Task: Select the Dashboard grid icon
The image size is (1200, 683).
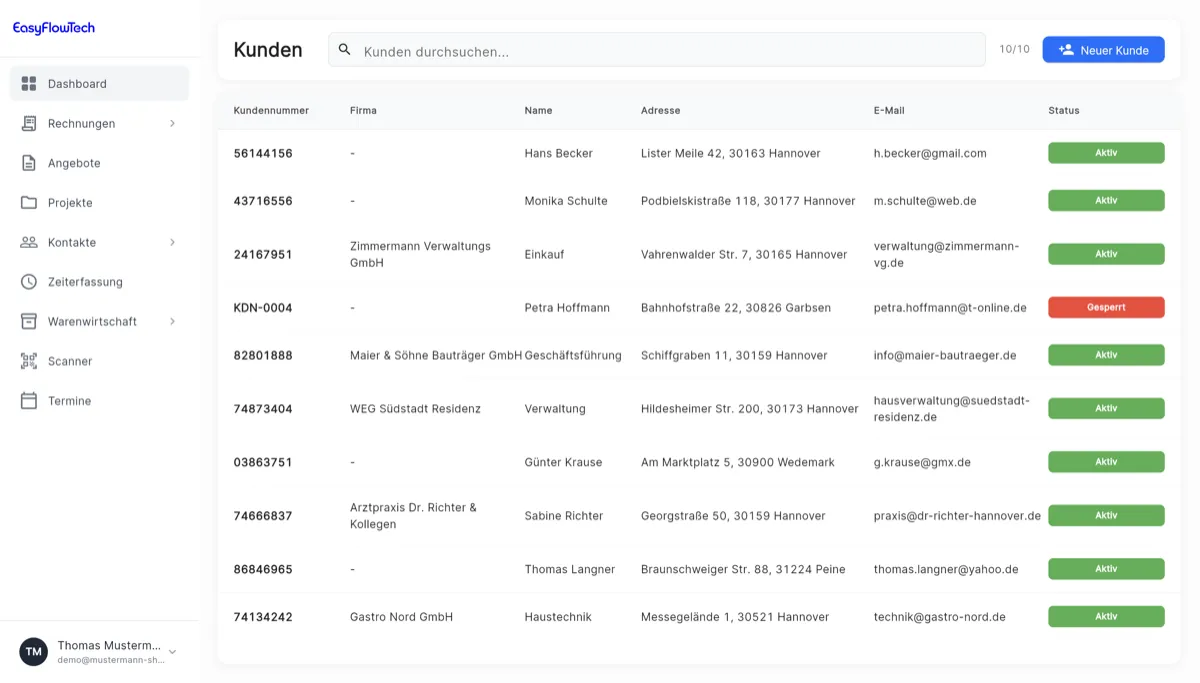Action: point(30,83)
